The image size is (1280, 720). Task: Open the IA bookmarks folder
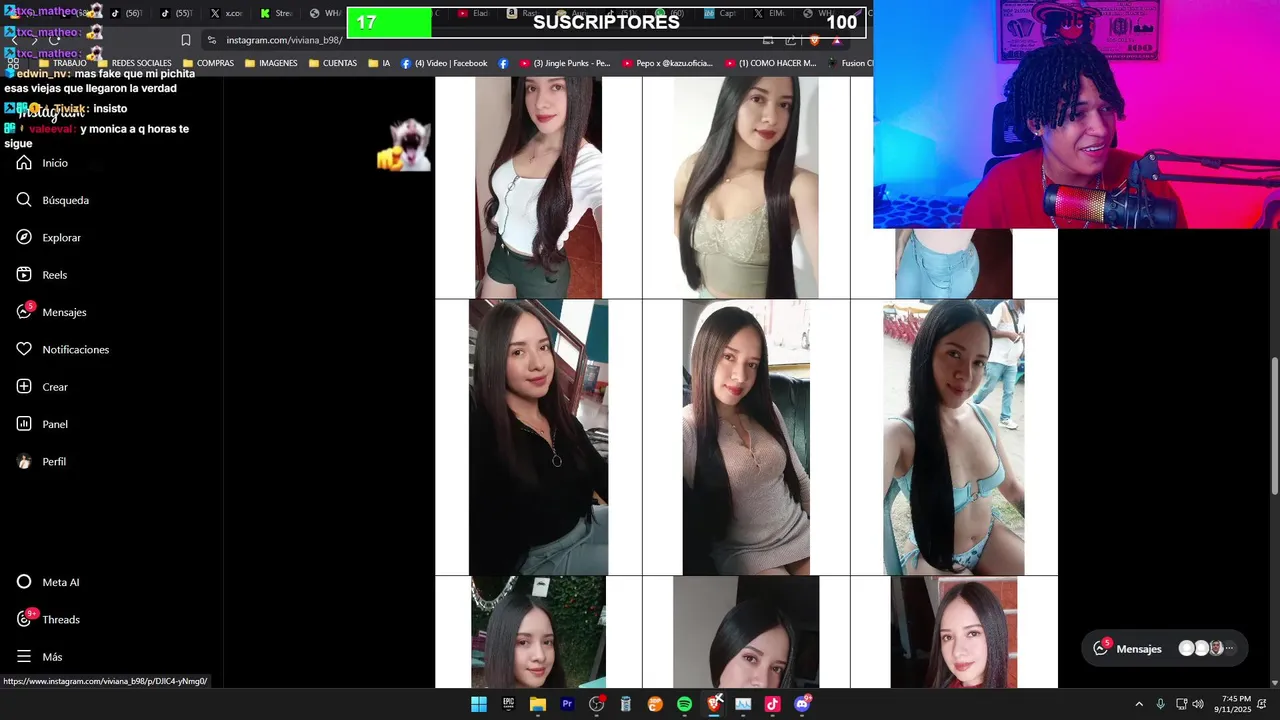(379, 63)
